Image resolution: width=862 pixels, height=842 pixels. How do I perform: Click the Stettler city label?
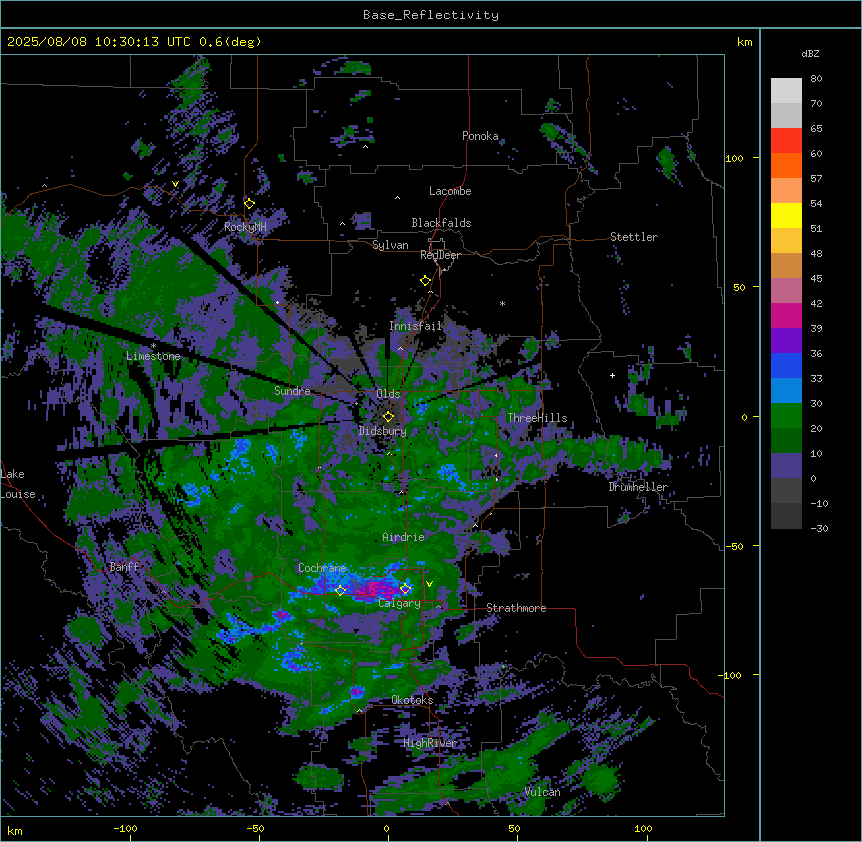pyautogui.click(x=634, y=237)
